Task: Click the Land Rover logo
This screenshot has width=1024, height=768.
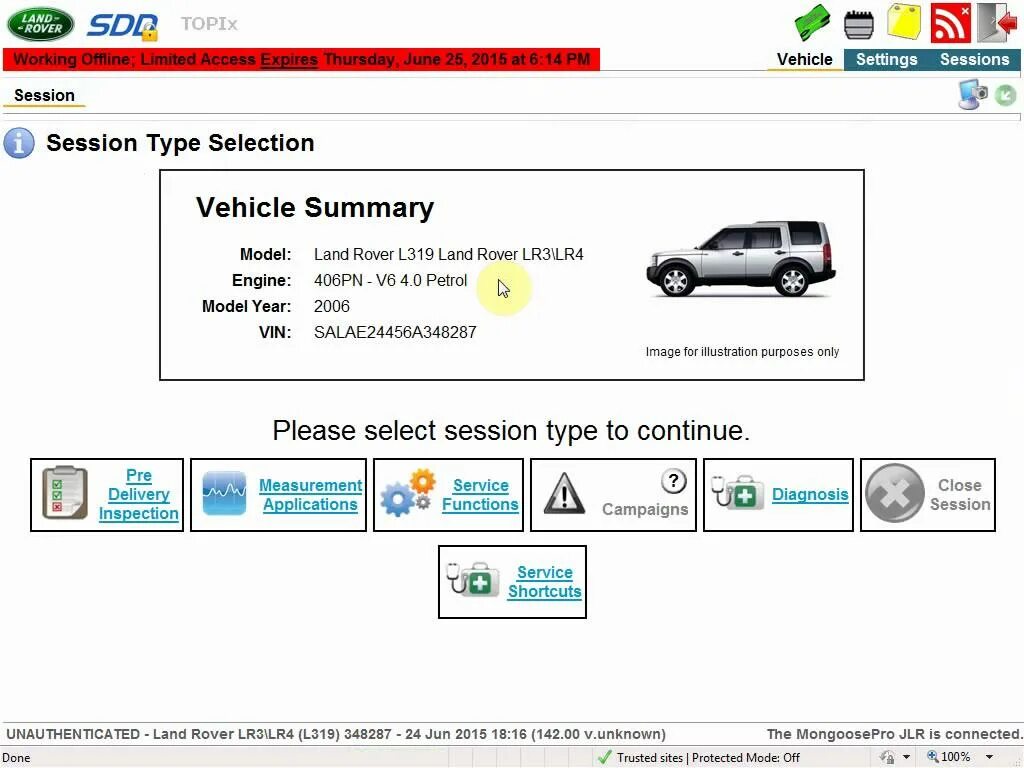Action: point(40,24)
